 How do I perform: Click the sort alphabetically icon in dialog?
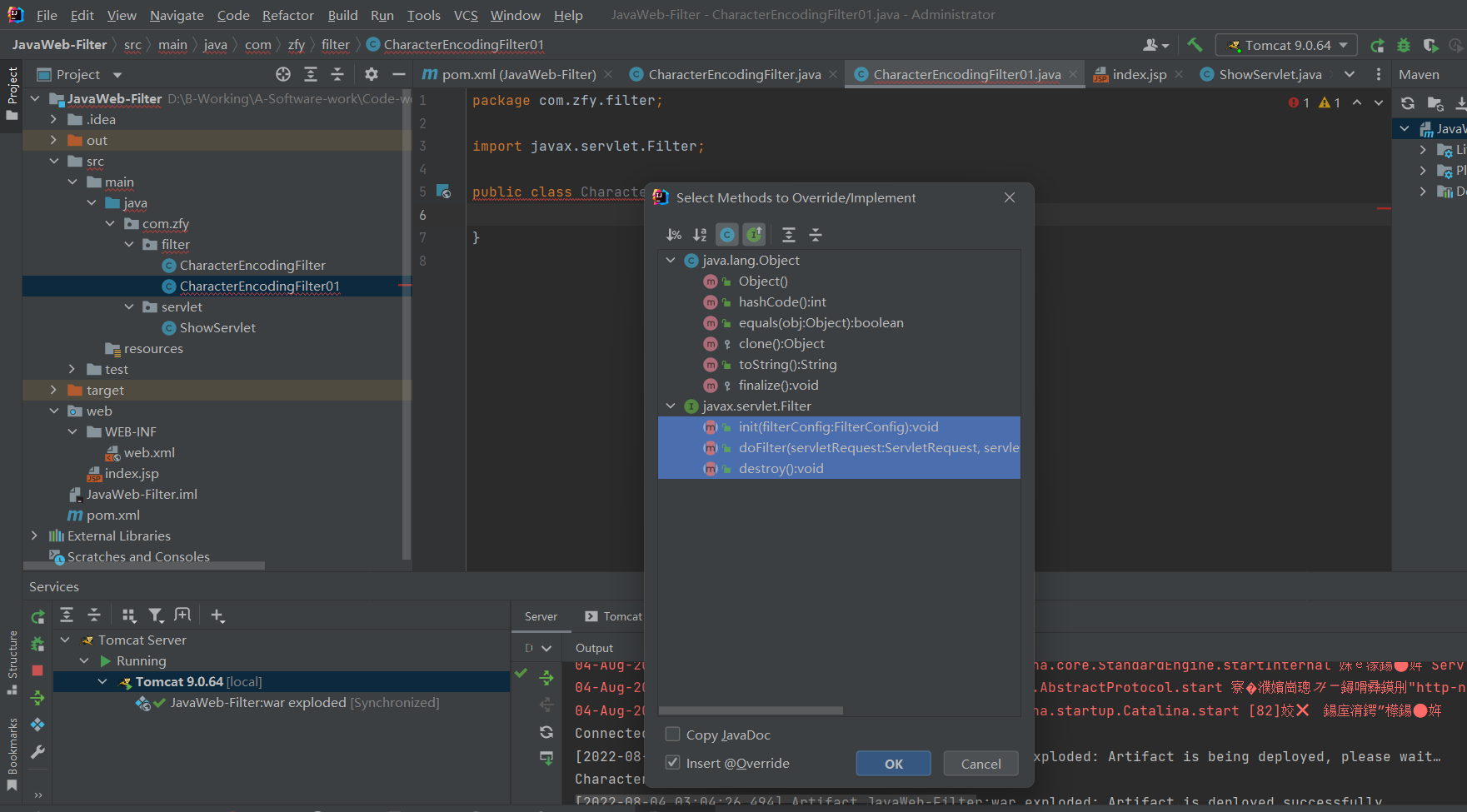pyautogui.click(x=700, y=235)
